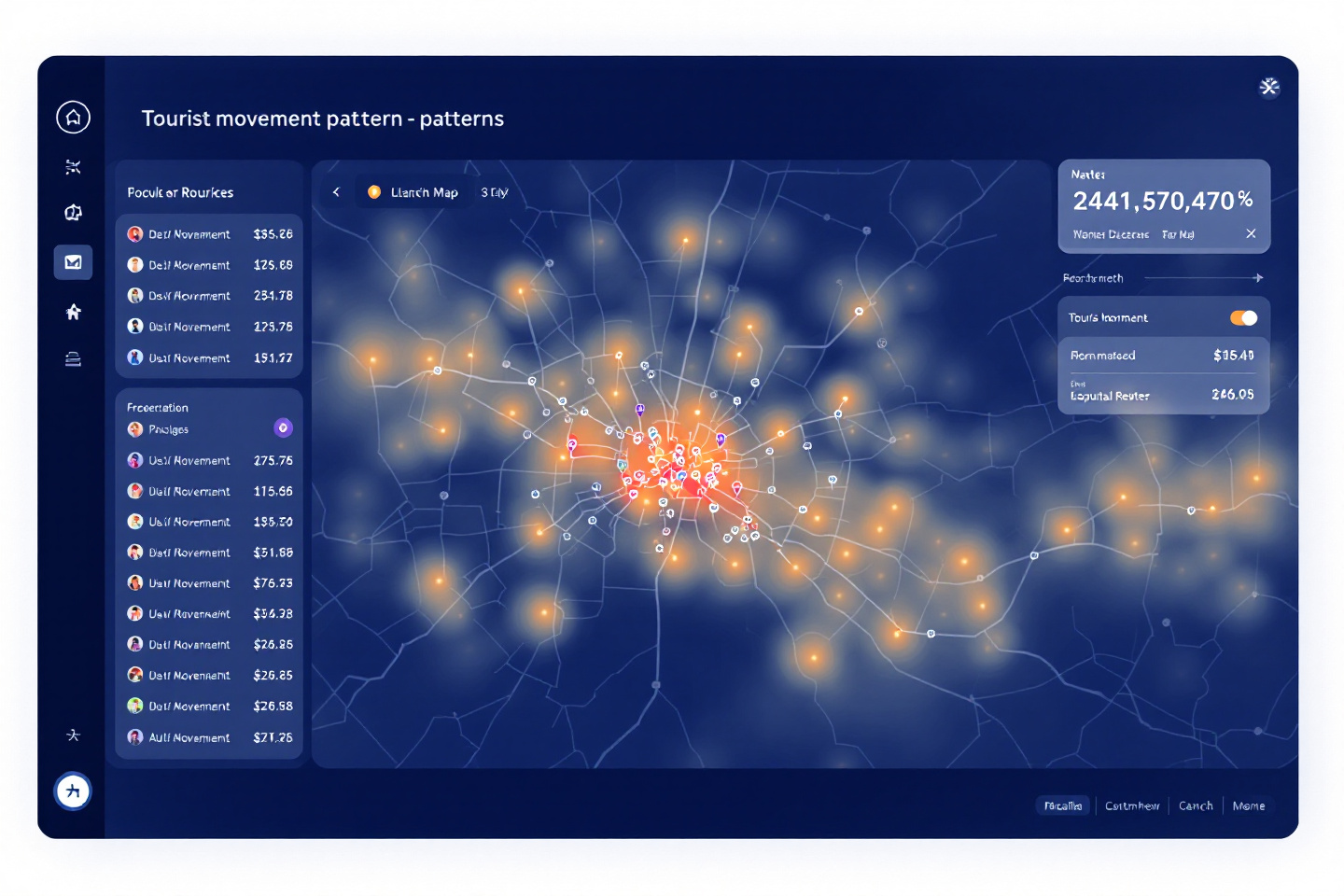Expand the Reorthrmeth arrow
This screenshot has height=896, width=1344.
click(x=1257, y=278)
